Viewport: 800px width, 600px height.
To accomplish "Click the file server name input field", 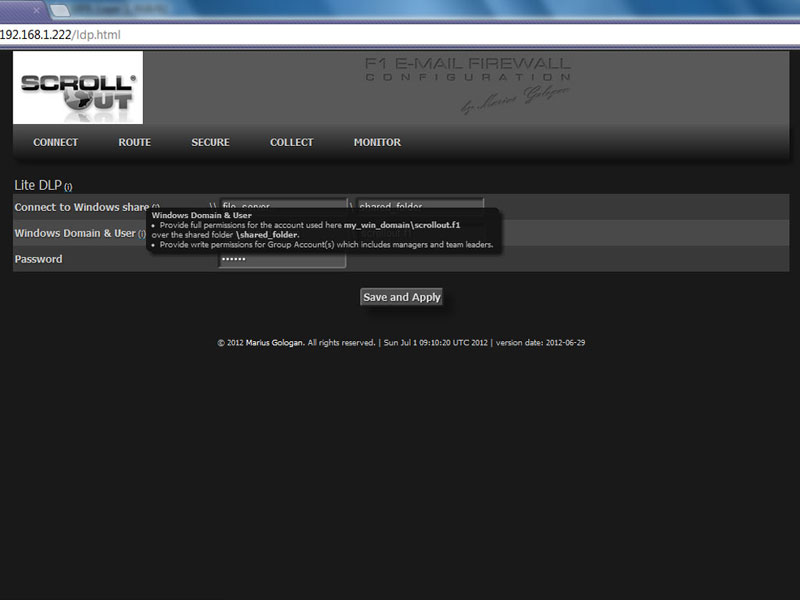I will (x=282, y=205).
